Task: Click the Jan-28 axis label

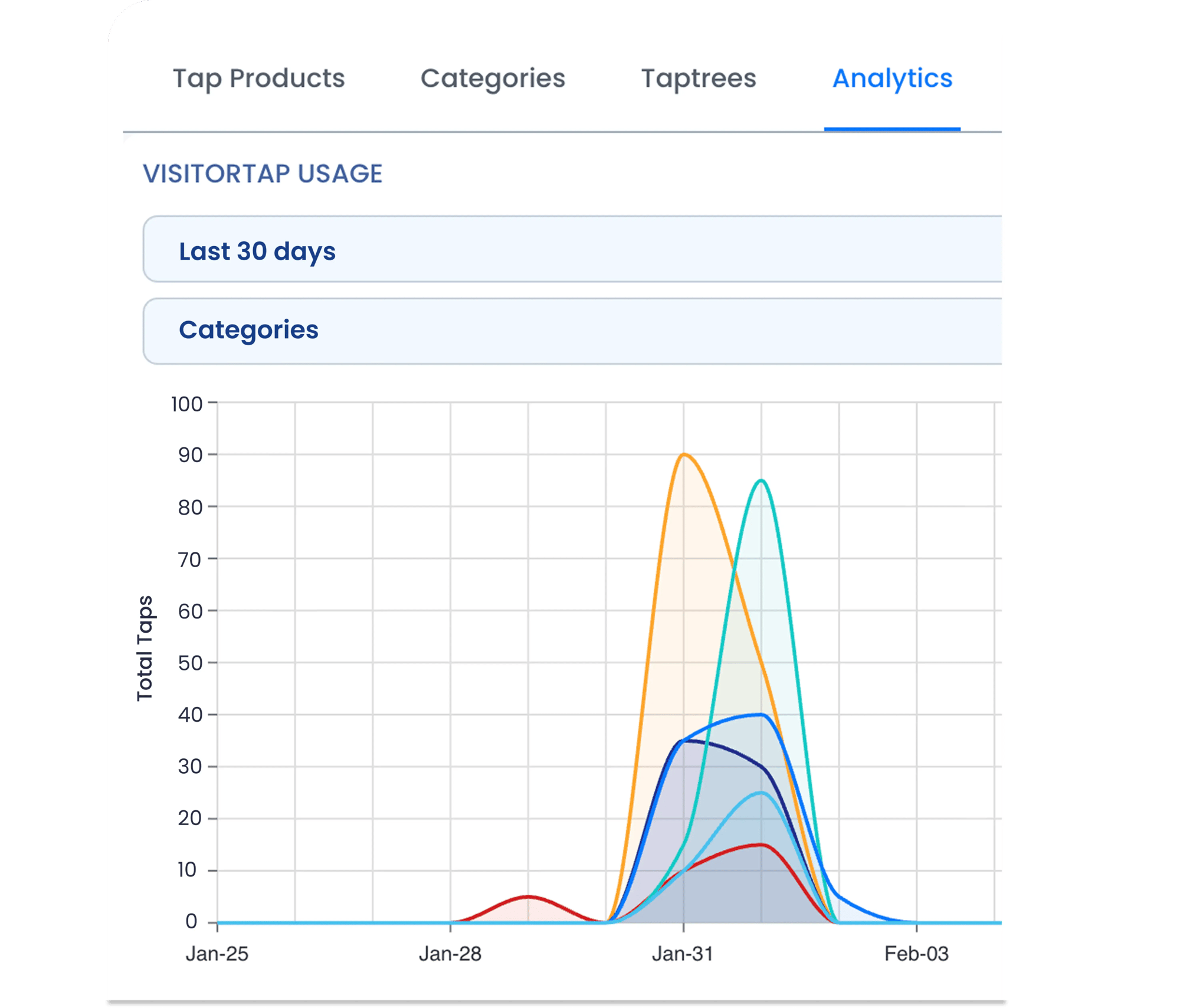Action: tap(450, 954)
